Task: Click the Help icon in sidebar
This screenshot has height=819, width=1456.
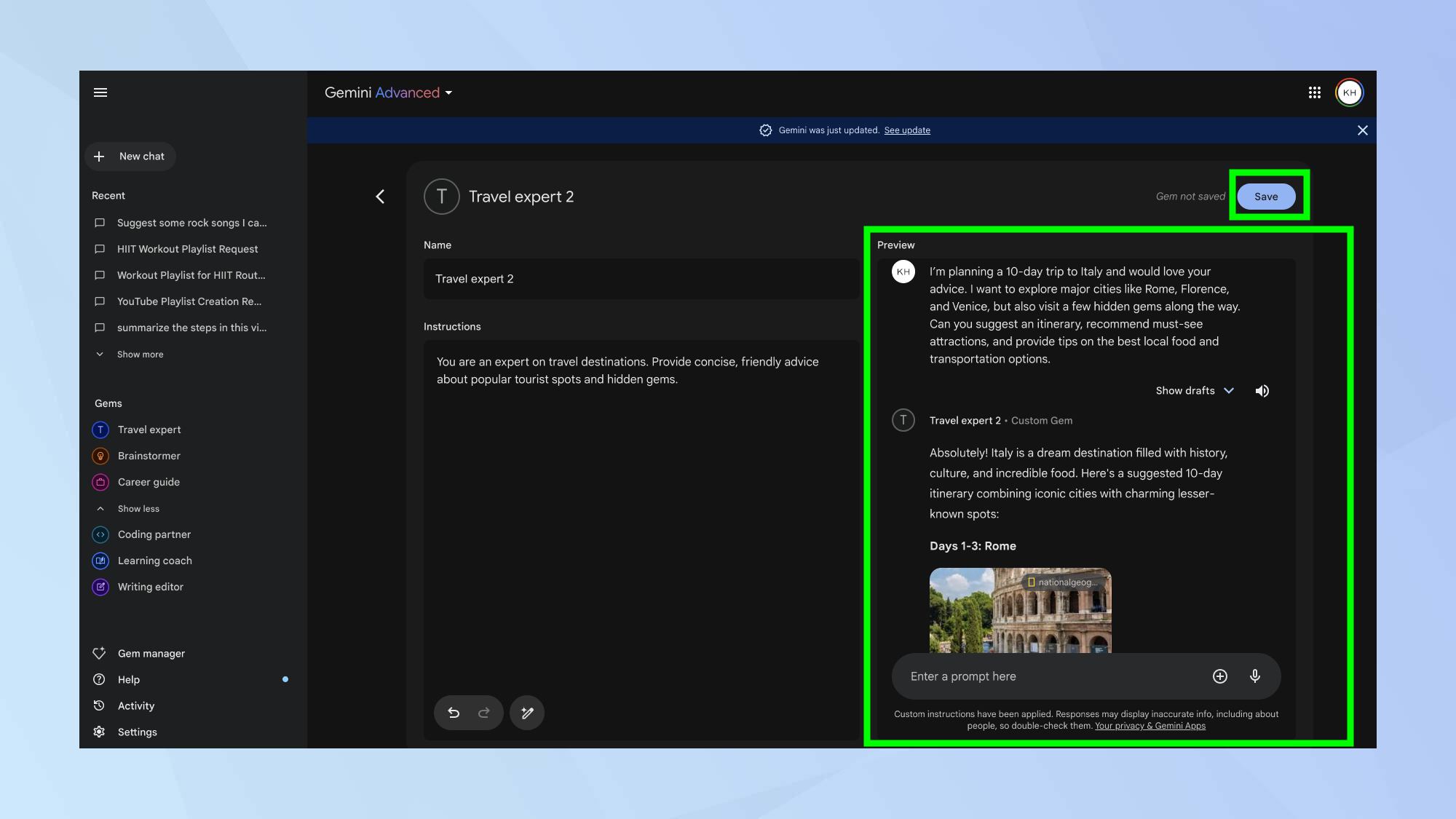Action: (99, 679)
